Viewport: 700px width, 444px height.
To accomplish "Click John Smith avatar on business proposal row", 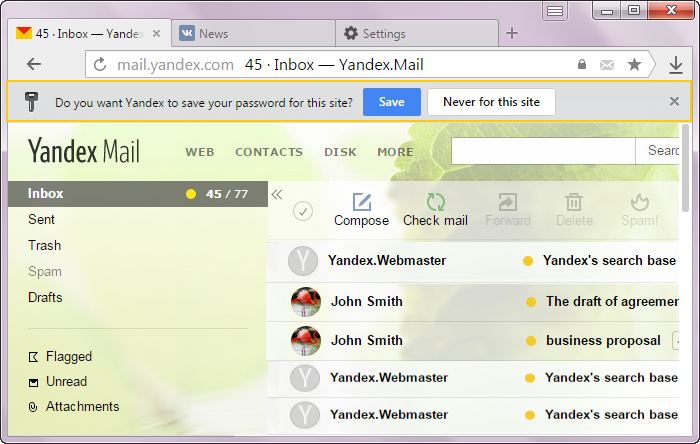I will click(x=306, y=341).
